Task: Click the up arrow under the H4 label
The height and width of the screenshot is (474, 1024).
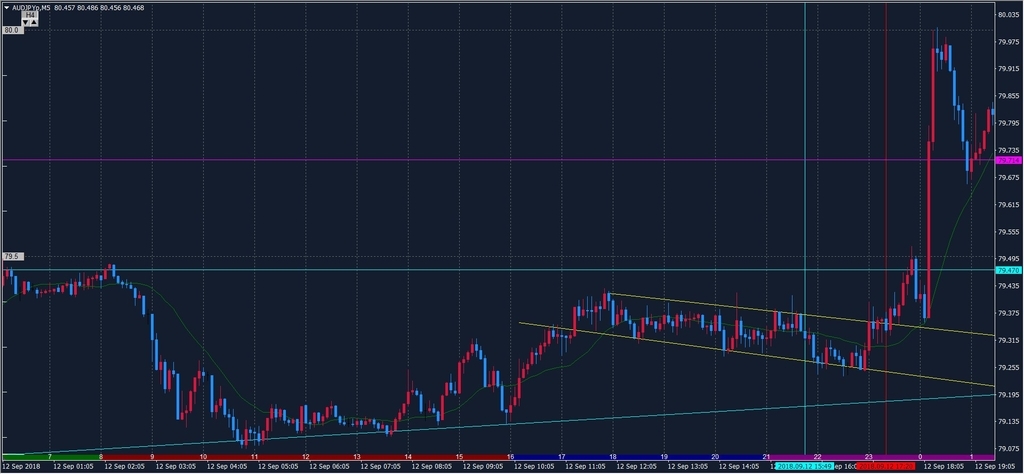Action: [34, 23]
